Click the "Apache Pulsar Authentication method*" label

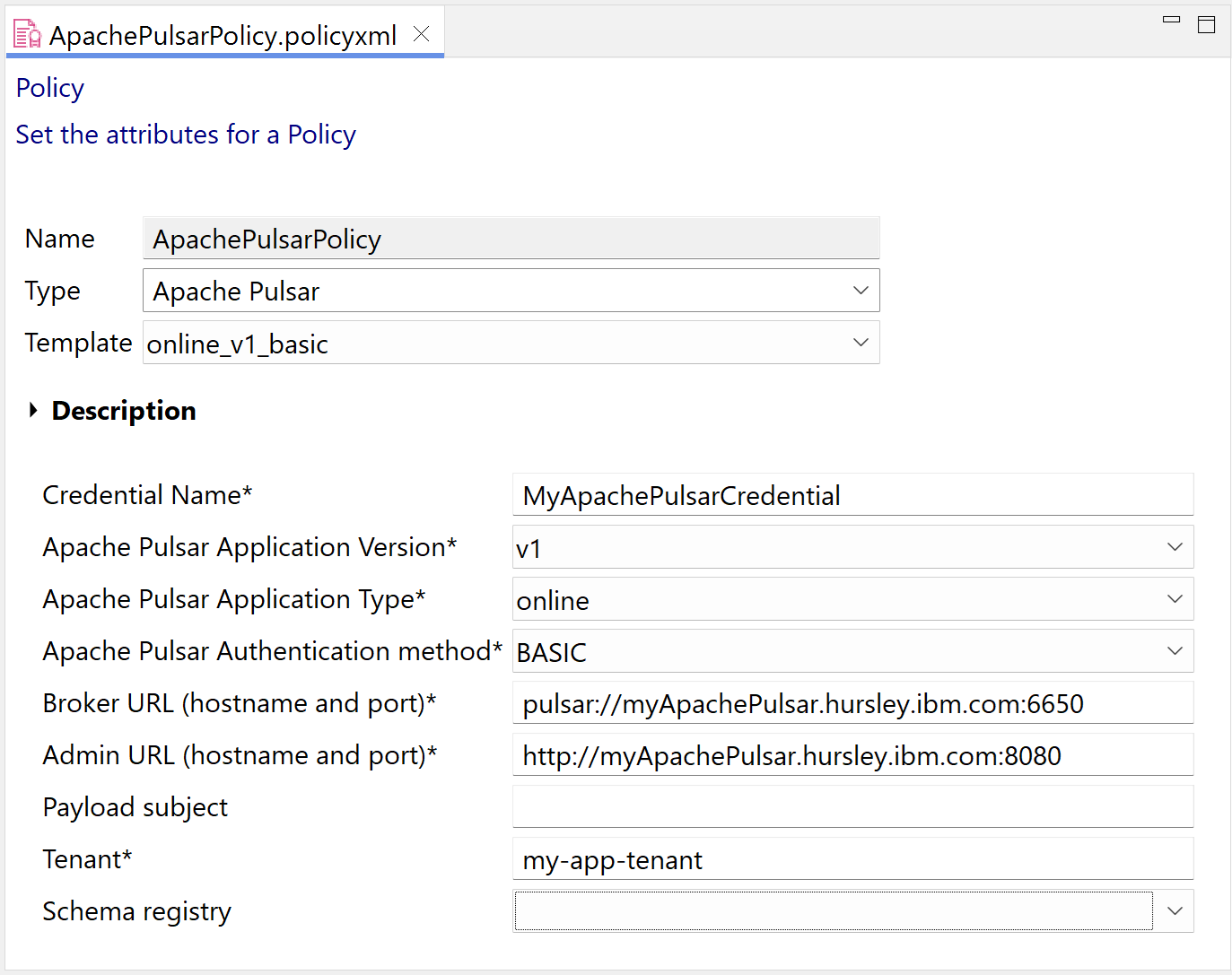(x=273, y=651)
